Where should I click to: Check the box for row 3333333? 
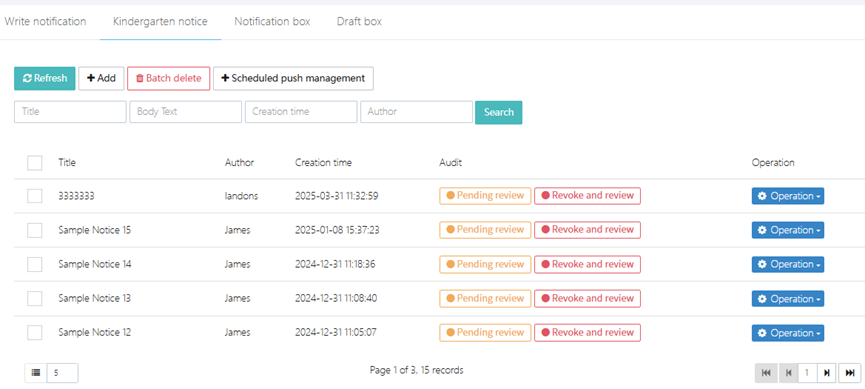pos(35,196)
